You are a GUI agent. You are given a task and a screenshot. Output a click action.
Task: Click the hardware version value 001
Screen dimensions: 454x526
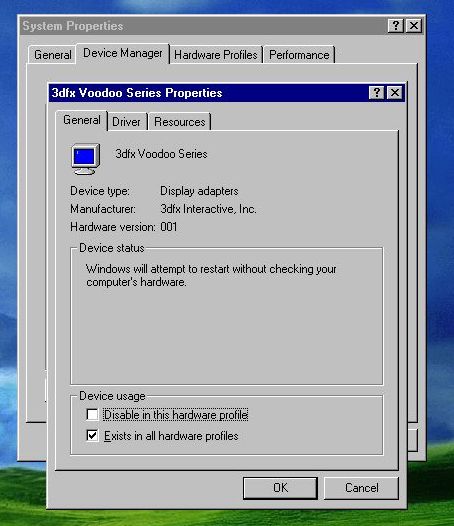coord(168,227)
